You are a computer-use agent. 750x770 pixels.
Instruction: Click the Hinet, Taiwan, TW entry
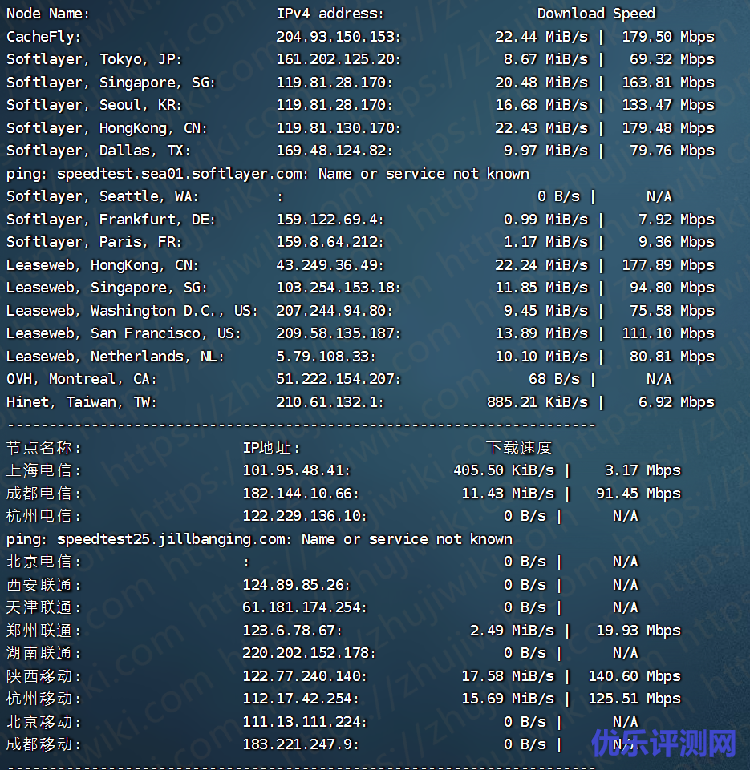[x=83, y=402]
